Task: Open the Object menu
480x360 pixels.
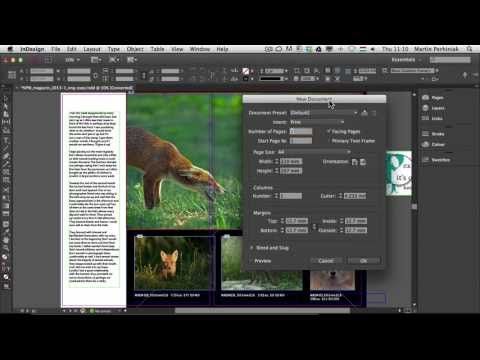Action: click(x=135, y=49)
